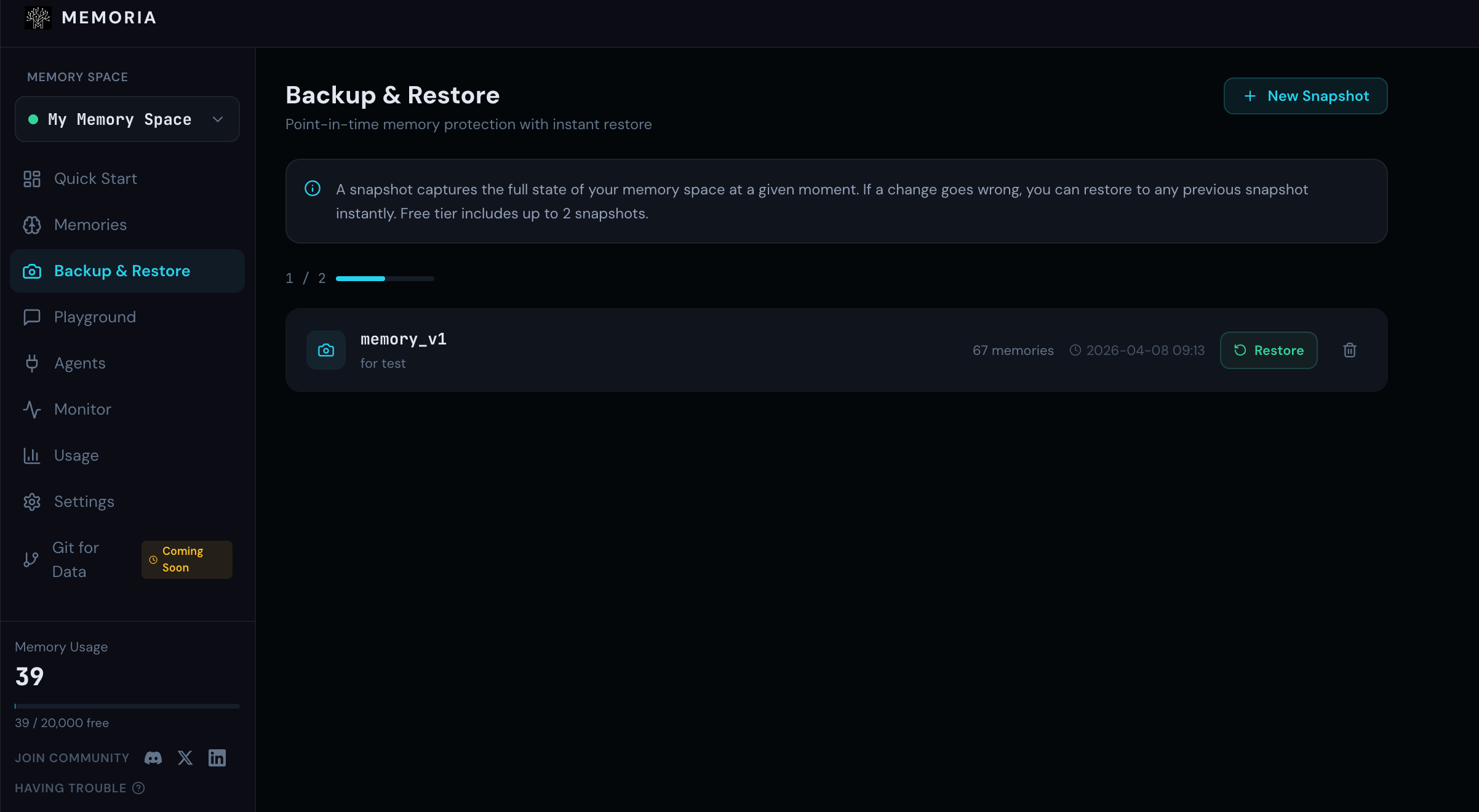The image size is (1479, 812).
Task: Open the X (Twitter) community icon
Action: [x=185, y=758]
